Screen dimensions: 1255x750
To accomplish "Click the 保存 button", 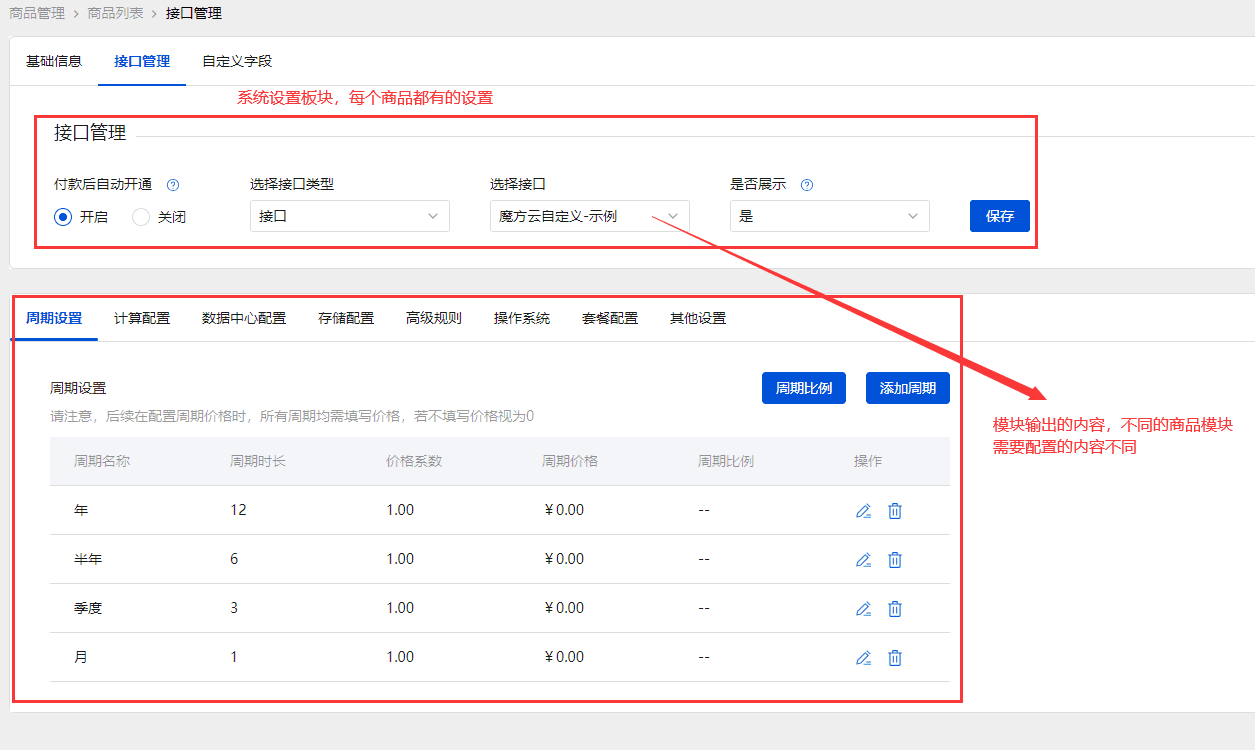I will pos(1000,216).
